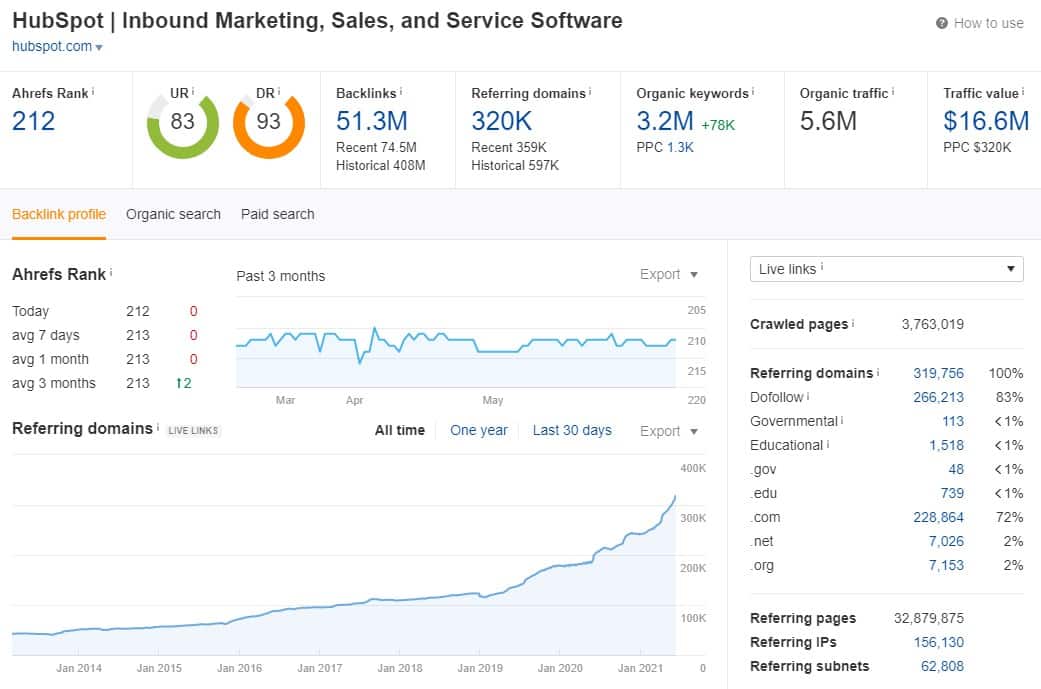Image resolution: width=1041 pixels, height=689 pixels.
Task: Click the avg 3 months rank row
Action: point(105,383)
